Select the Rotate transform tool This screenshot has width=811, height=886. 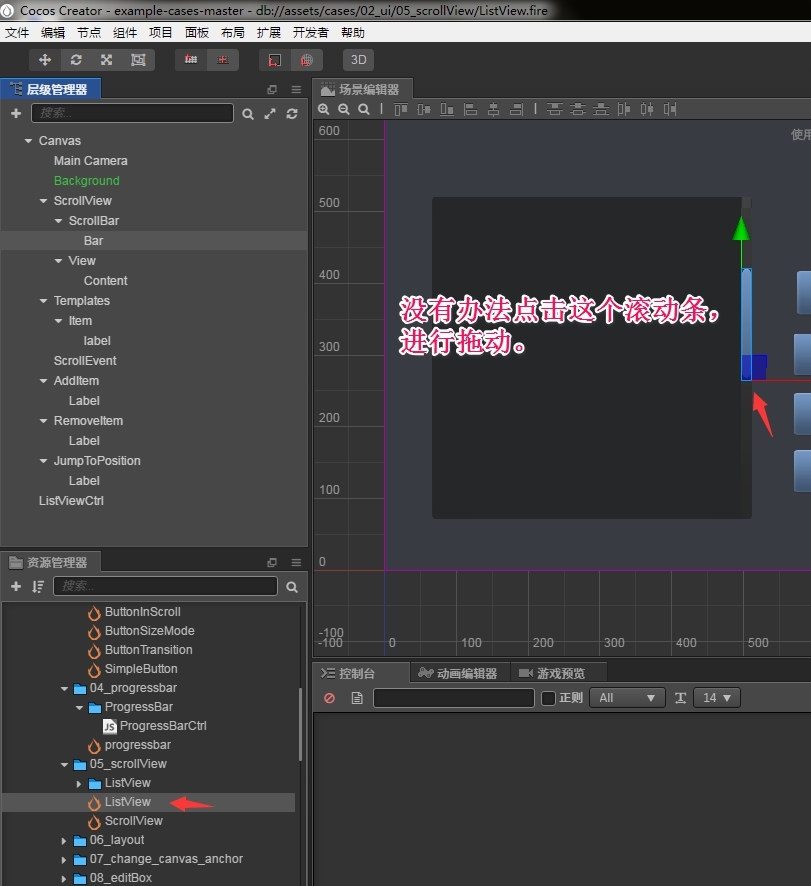76,60
